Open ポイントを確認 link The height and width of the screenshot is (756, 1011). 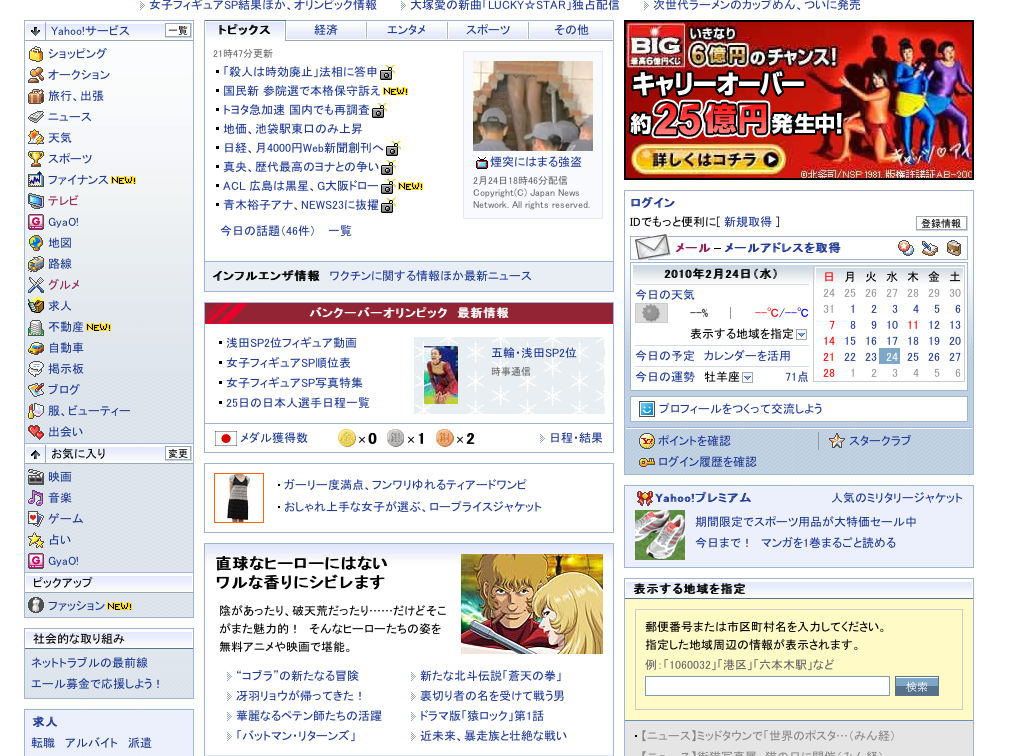pyautogui.click(x=694, y=441)
